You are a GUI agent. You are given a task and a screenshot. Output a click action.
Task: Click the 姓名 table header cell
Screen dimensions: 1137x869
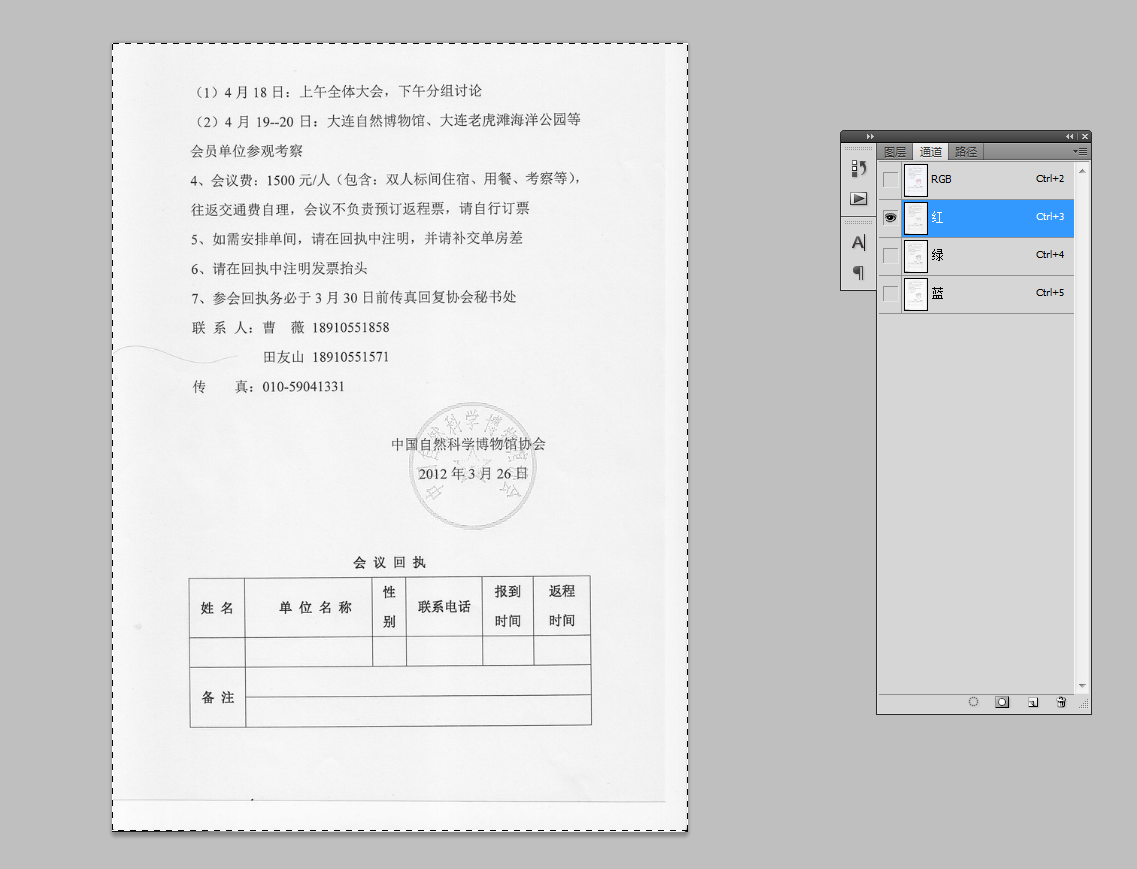[217, 608]
